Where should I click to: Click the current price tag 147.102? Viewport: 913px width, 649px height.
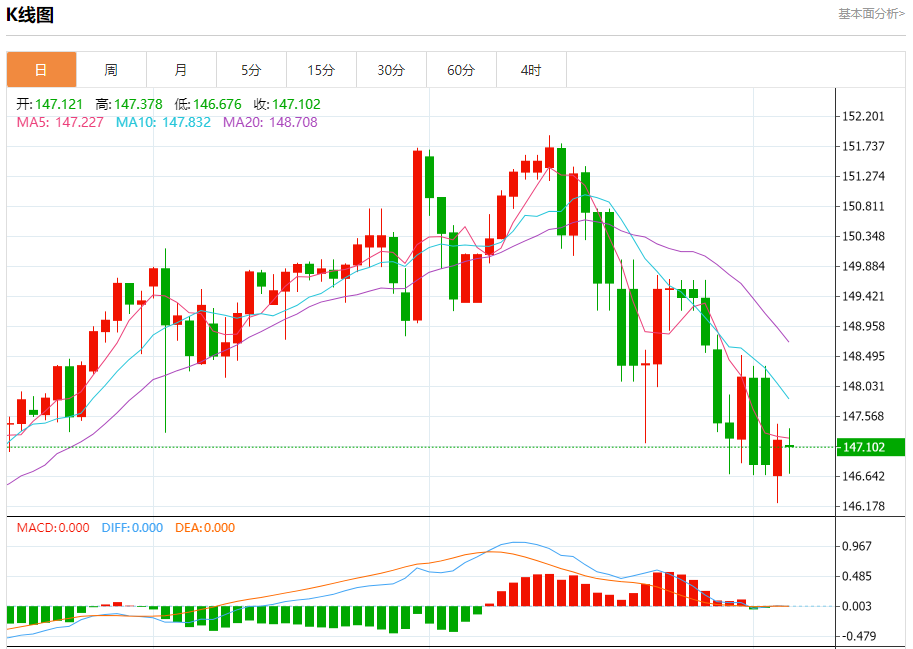coord(870,447)
